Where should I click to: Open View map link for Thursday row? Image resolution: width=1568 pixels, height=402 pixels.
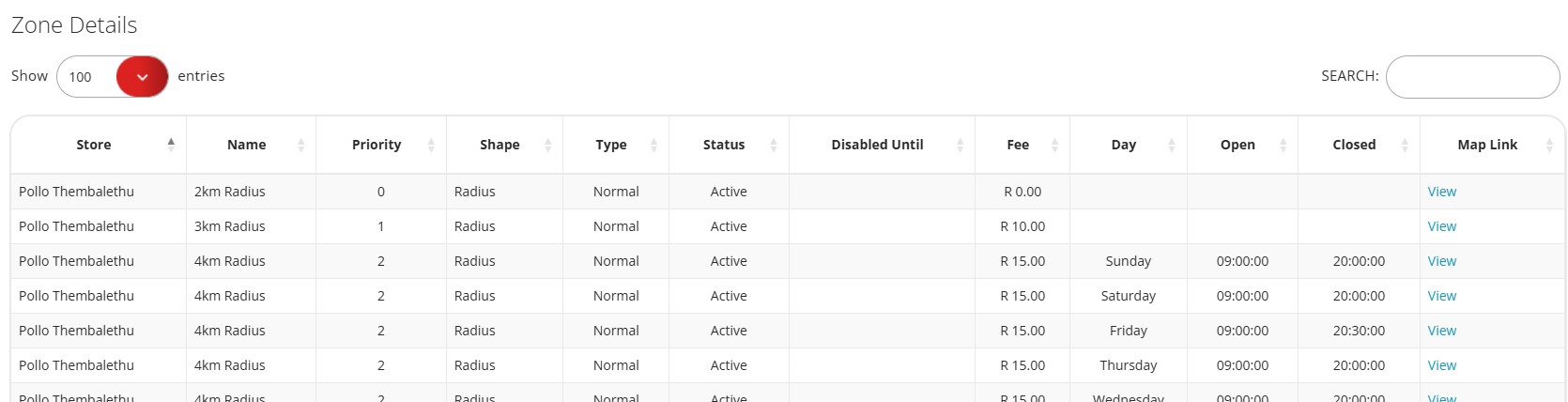1442,365
